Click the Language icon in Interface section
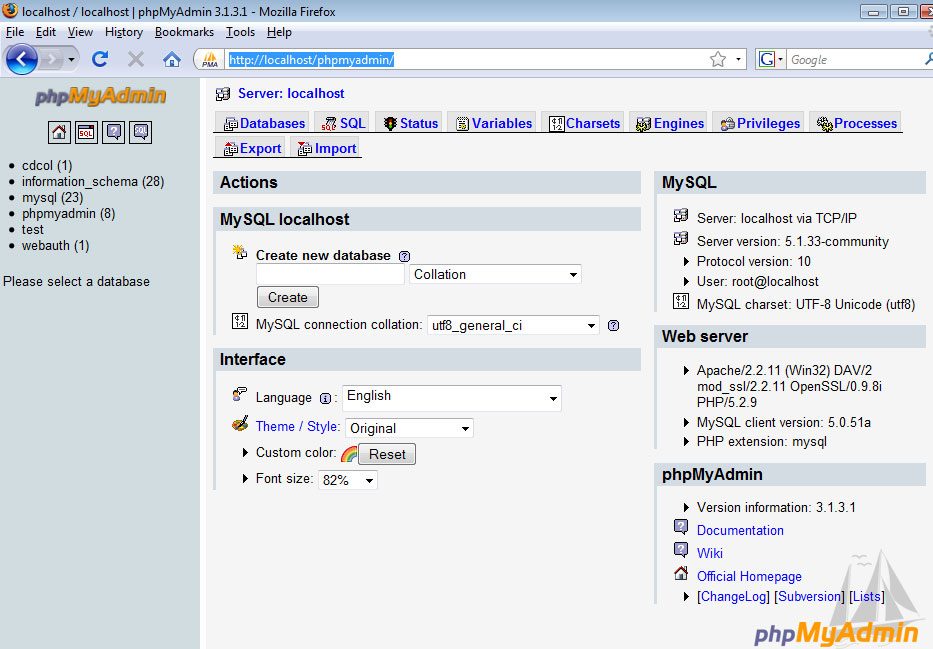Viewport: 933px width, 649px height. [x=239, y=394]
